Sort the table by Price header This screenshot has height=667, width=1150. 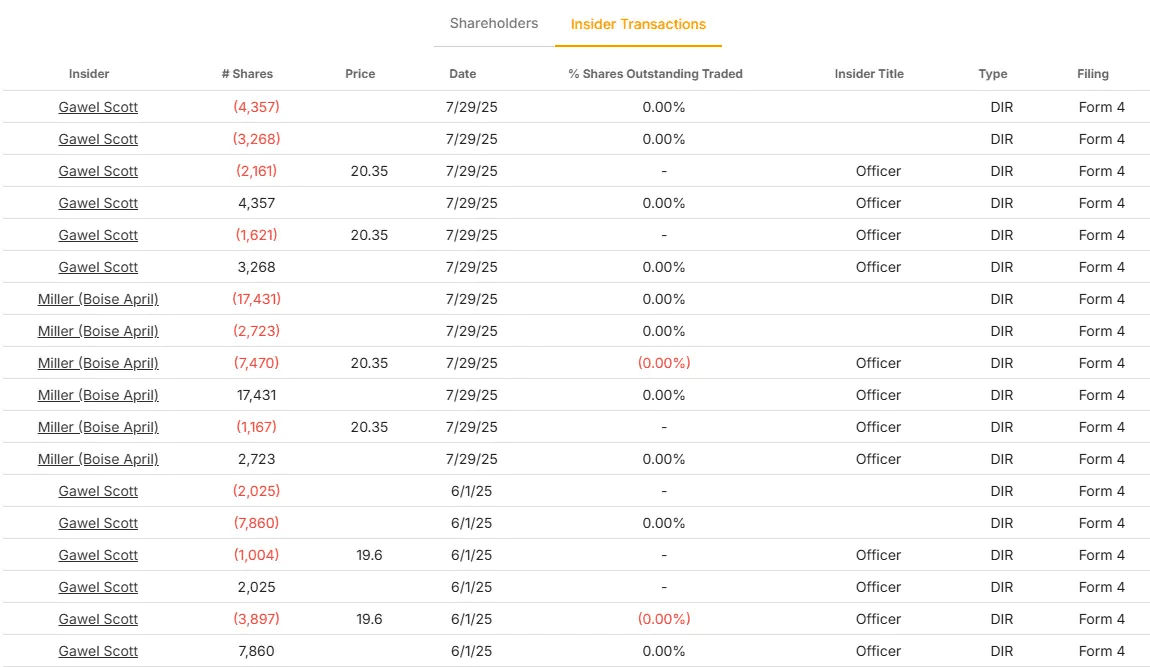(360, 74)
